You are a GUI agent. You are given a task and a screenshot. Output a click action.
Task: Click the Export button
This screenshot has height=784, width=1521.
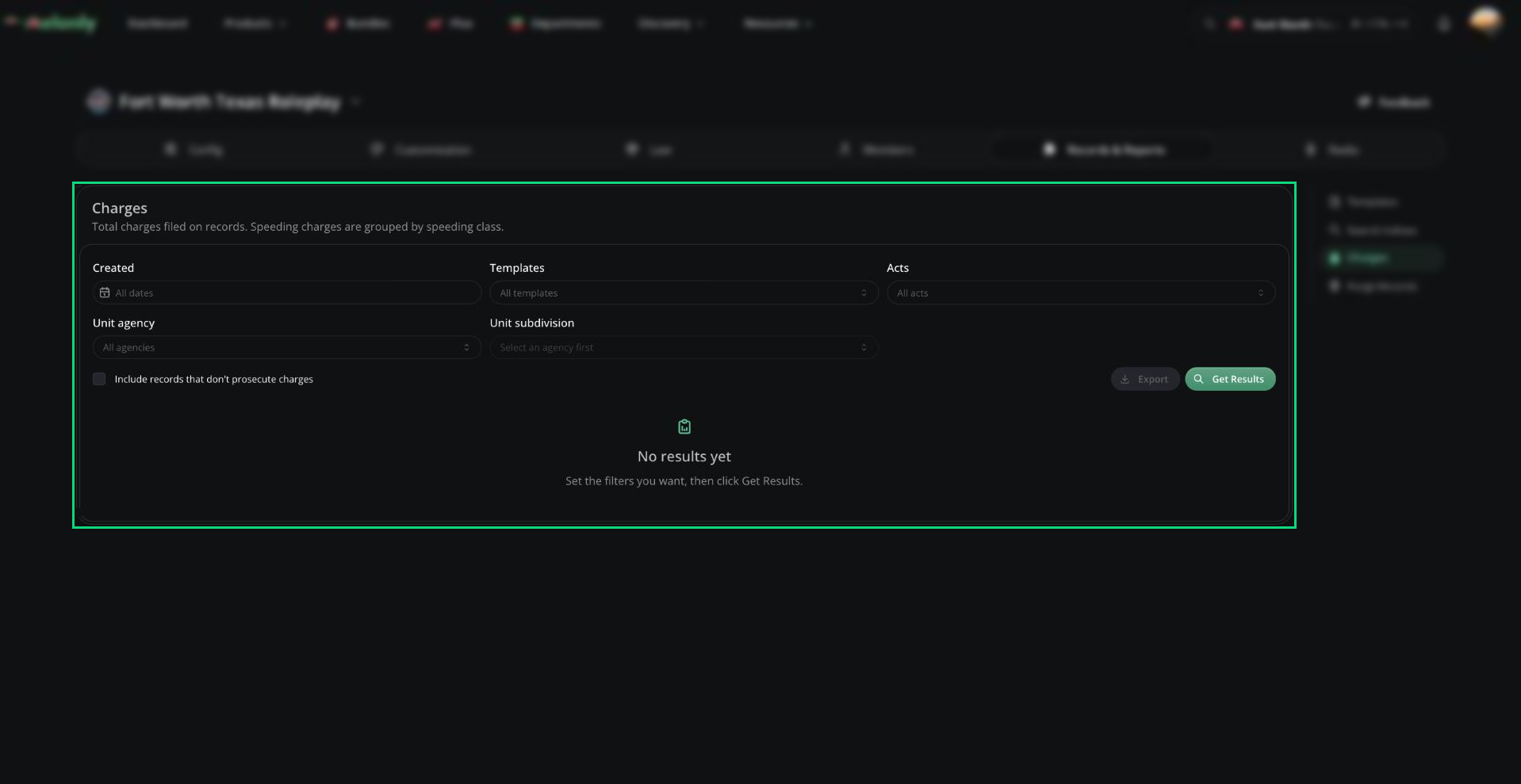pyautogui.click(x=1144, y=379)
